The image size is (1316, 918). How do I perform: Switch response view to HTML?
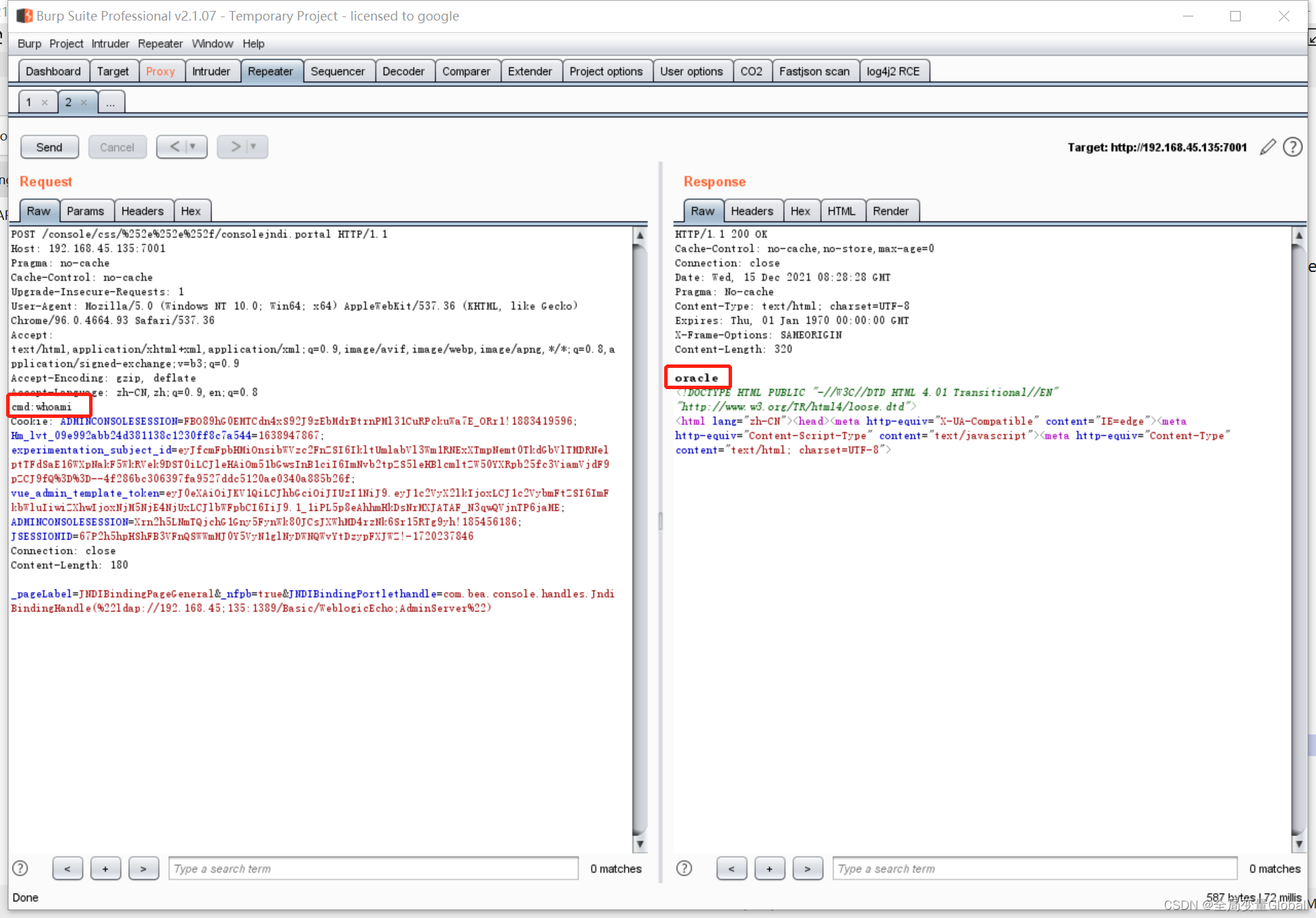(x=841, y=211)
